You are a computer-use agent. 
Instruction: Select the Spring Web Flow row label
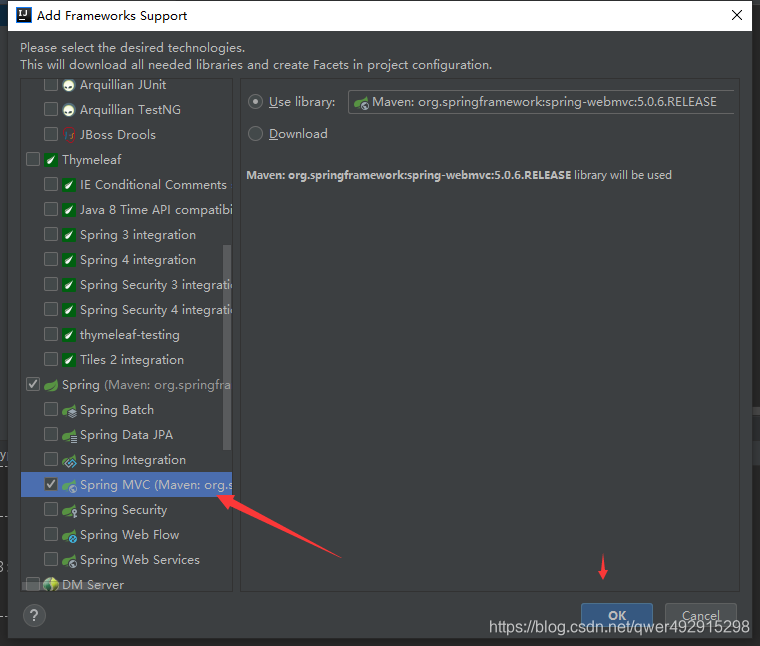pyautogui.click(x=129, y=535)
